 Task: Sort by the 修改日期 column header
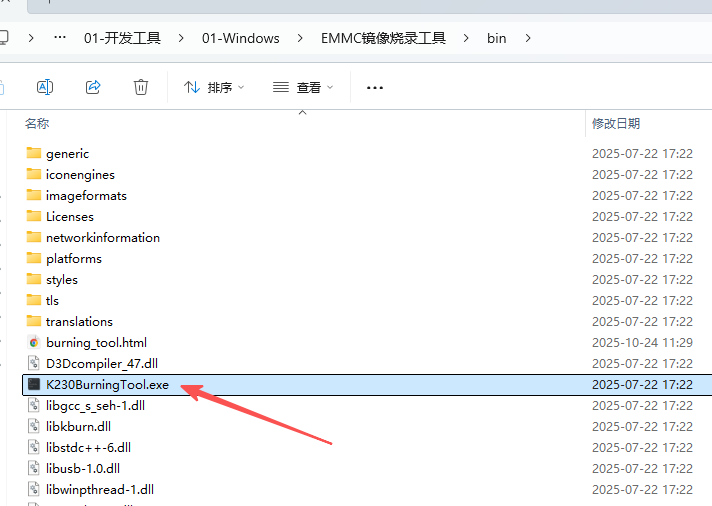click(x=615, y=124)
